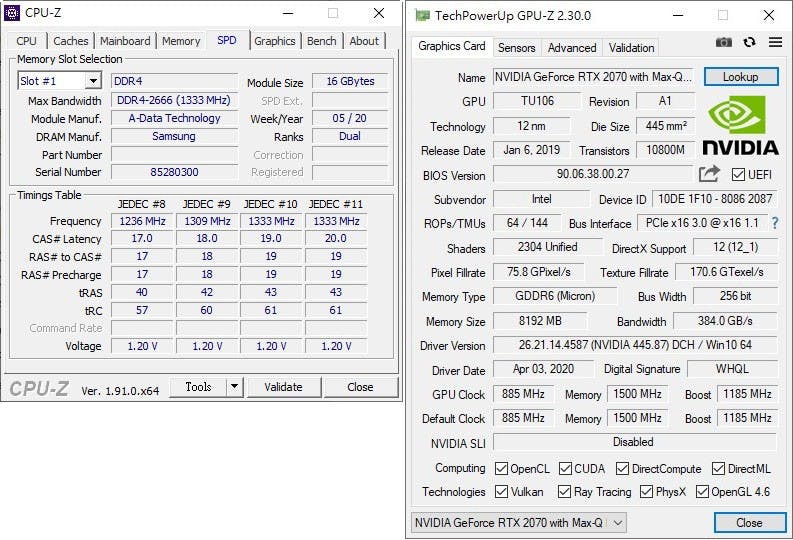The height and width of the screenshot is (540, 793).
Task: Click the GPU Name field
Action: tap(593, 77)
